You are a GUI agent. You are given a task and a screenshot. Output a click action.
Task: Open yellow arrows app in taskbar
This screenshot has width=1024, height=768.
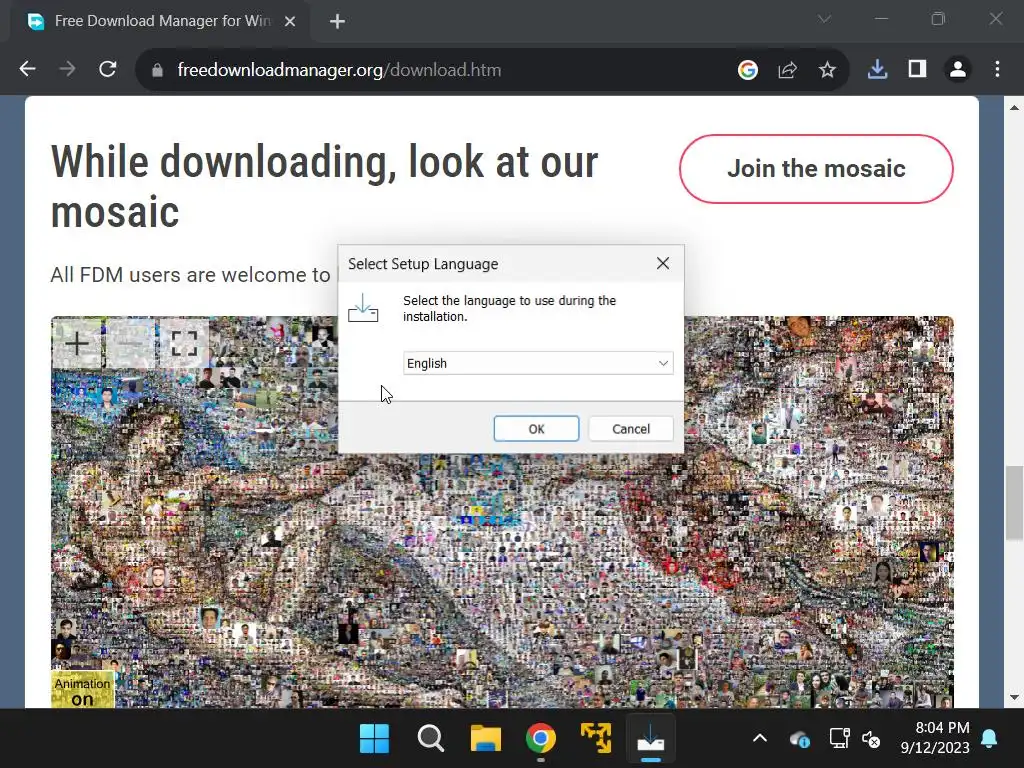[596, 739]
